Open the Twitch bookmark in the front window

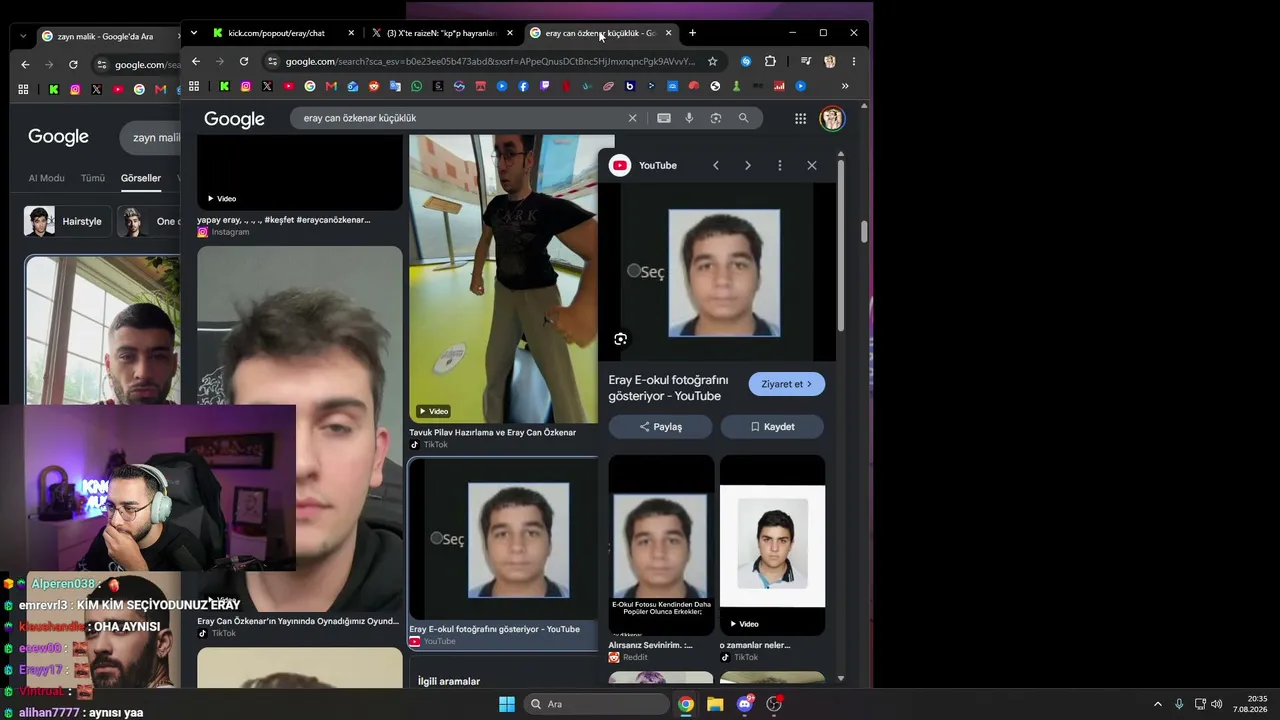click(x=545, y=86)
